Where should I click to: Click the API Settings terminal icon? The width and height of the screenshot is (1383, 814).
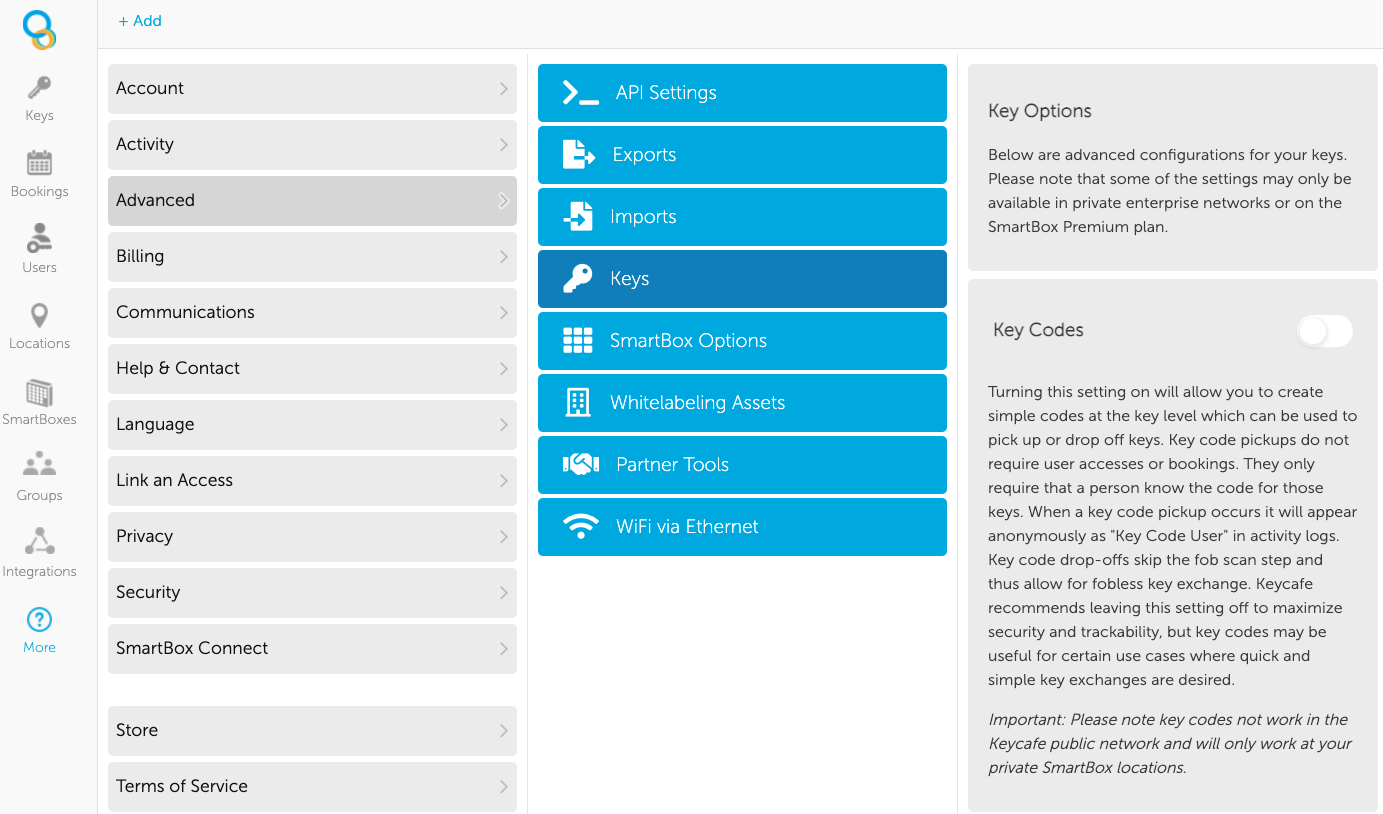tap(581, 93)
